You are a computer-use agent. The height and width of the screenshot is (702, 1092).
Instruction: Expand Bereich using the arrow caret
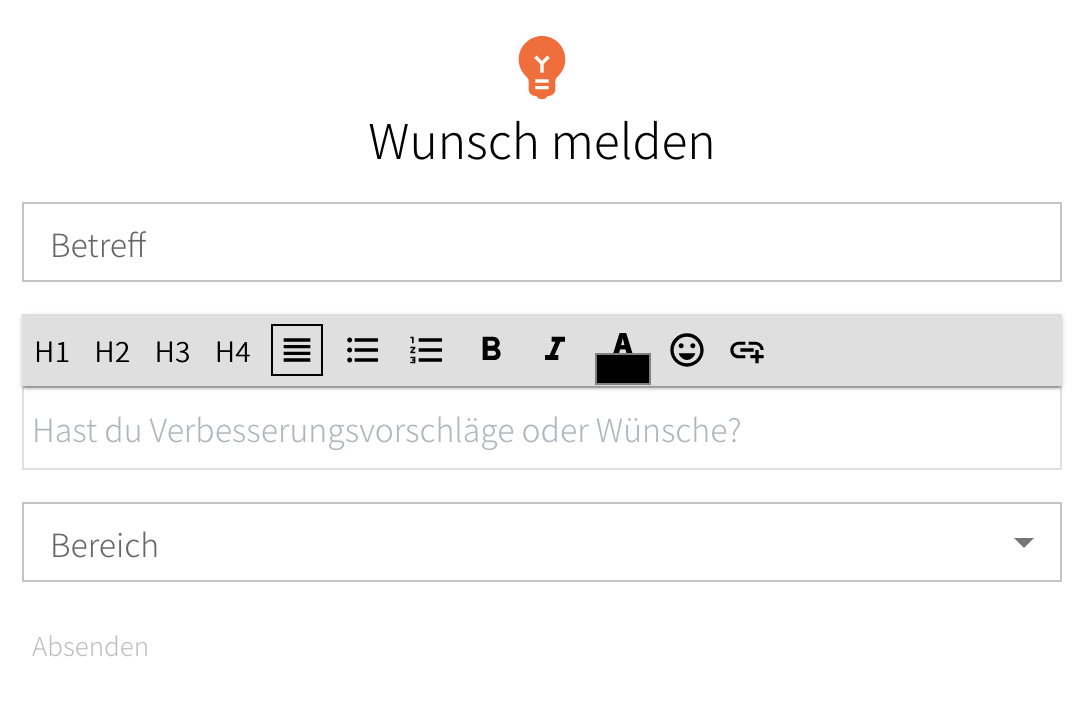[1023, 543]
